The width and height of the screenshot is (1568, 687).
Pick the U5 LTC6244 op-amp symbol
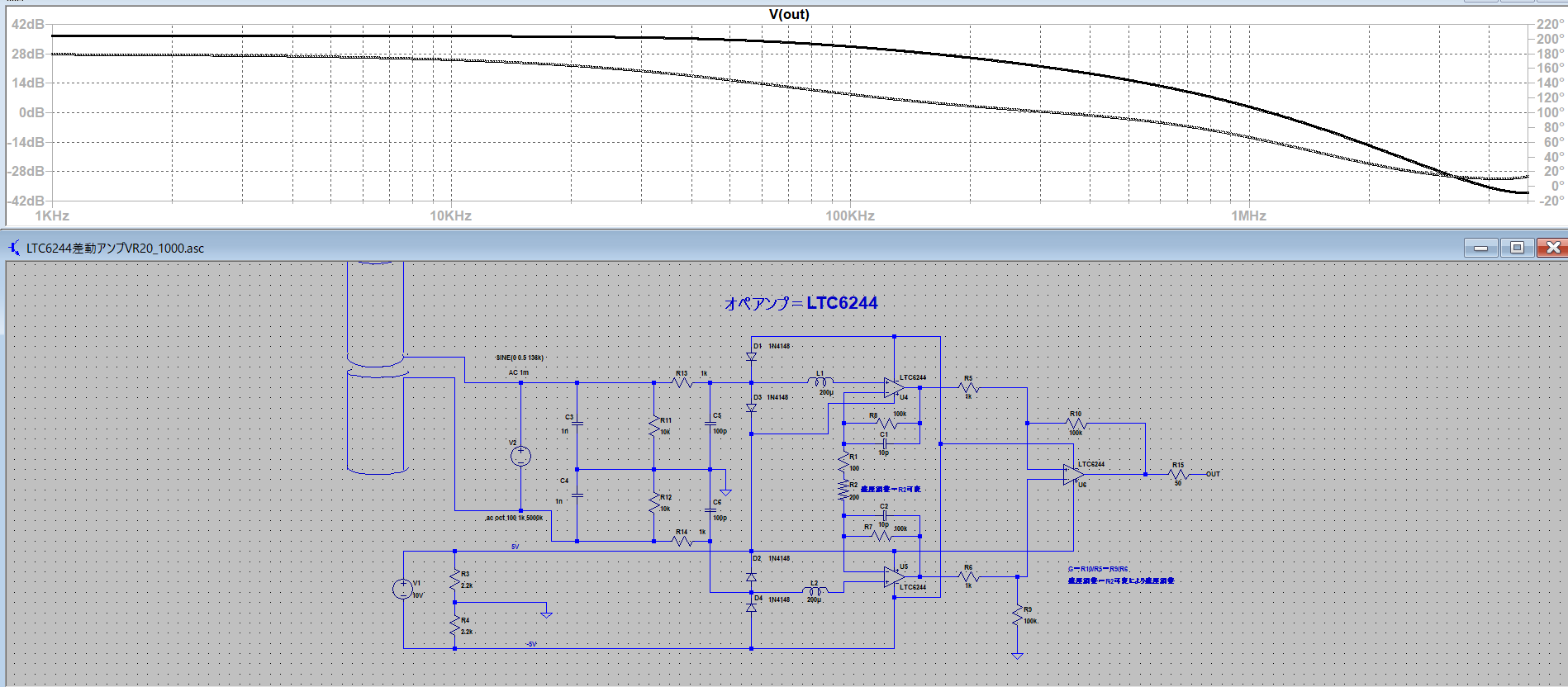[x=893, y=576]
